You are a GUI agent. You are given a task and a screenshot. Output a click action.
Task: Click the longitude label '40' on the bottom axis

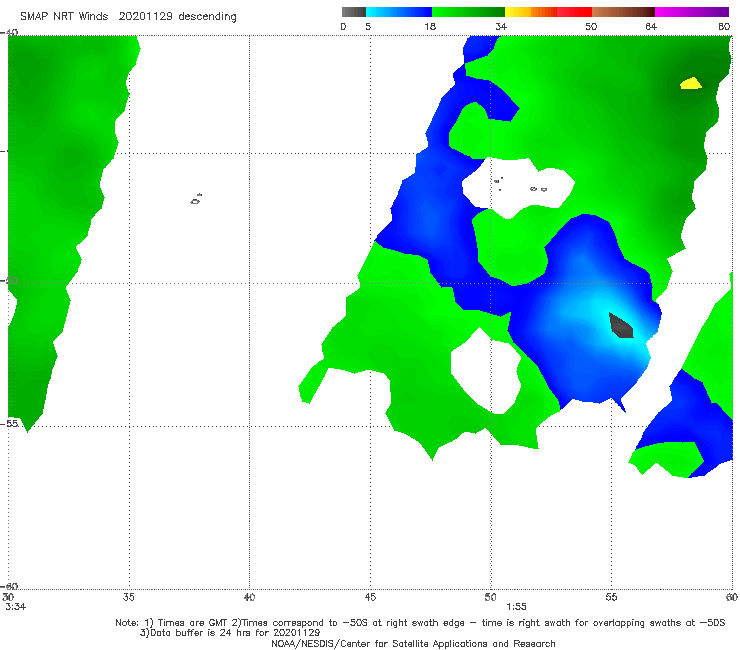coord(249,597)
